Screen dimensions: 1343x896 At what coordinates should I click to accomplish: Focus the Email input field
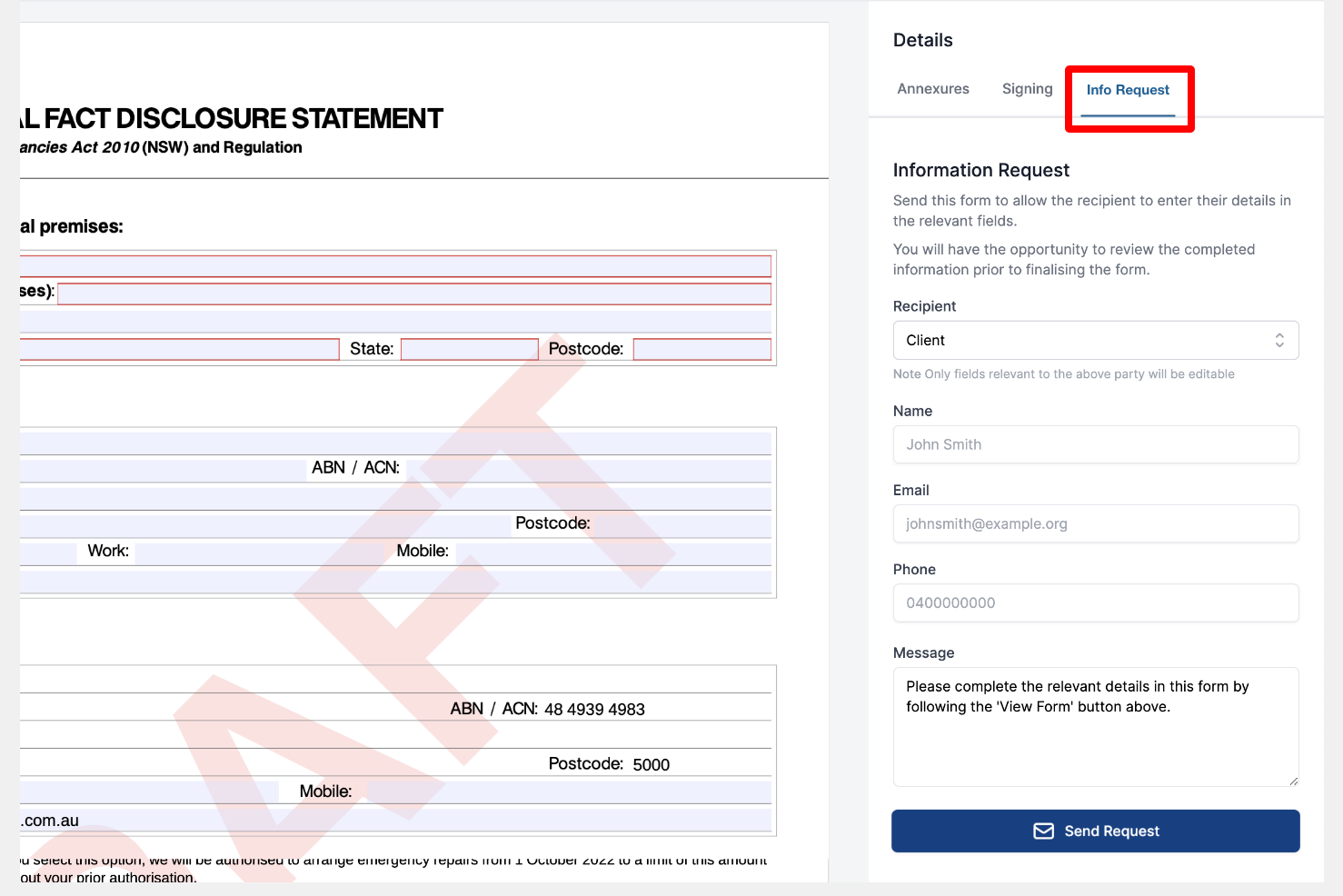click(1095, 523)
